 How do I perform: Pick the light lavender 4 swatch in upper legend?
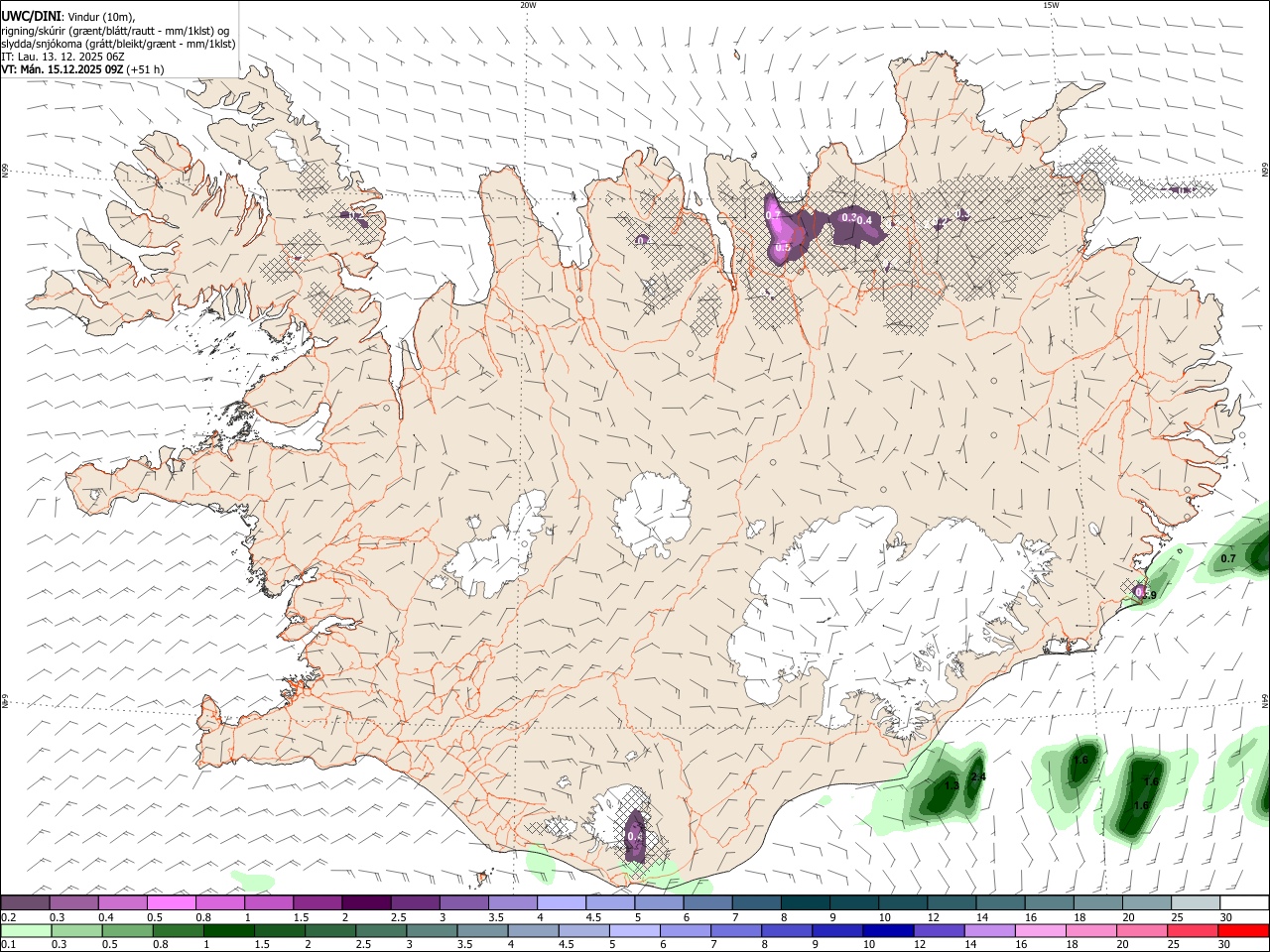point(561,903)
